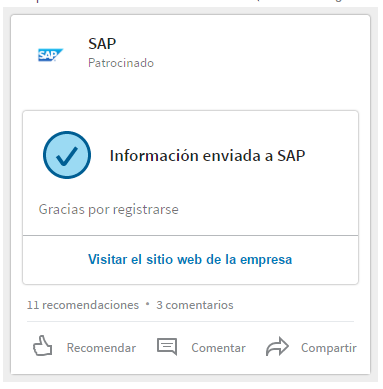The height and width of the screenshot is (389, 383).
Task: Click the Patrocinado label
Action: click(x=121, y=63)
